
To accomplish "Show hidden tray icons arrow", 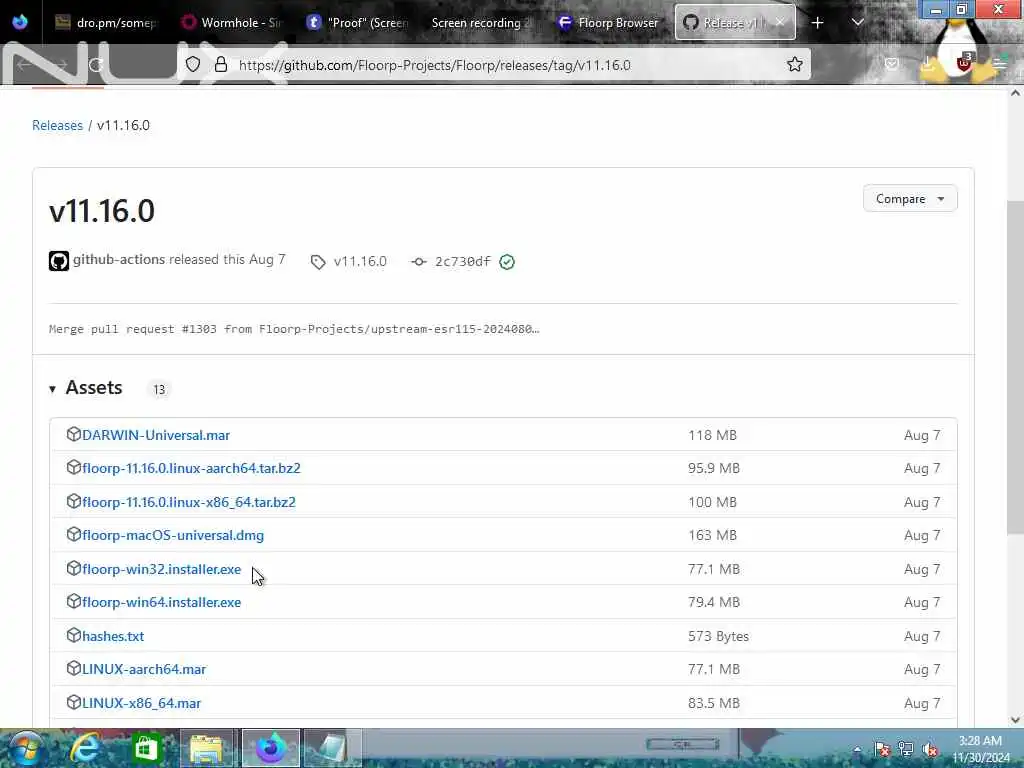I will 857,749.
